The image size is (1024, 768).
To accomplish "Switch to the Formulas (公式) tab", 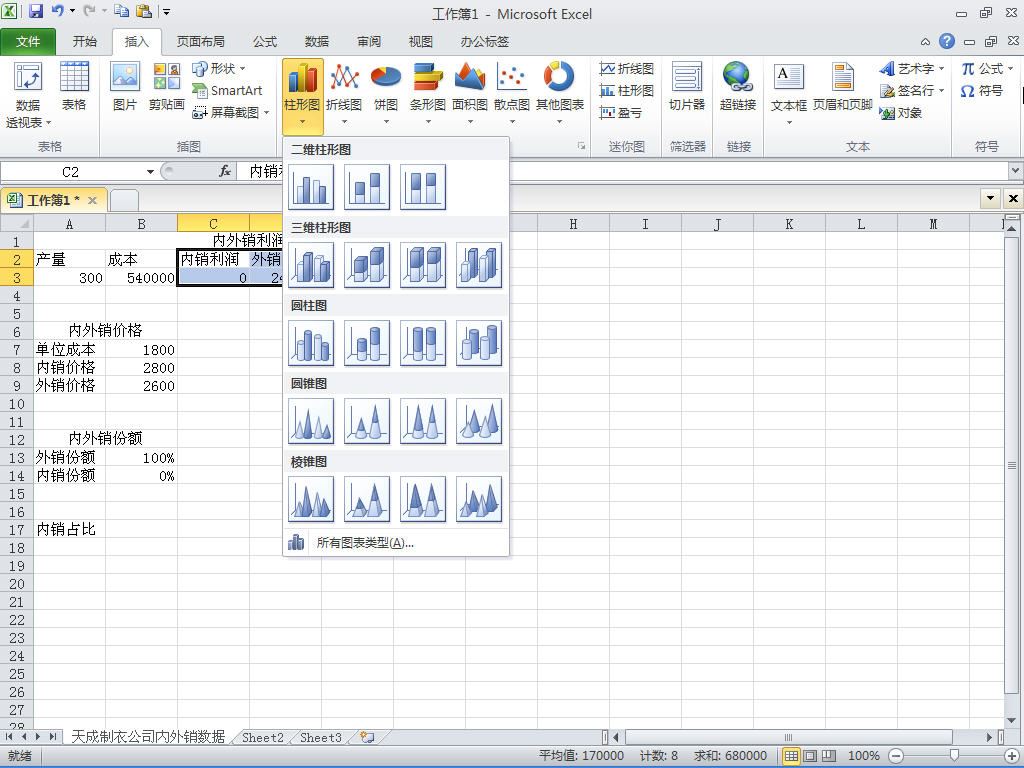I will (x=264, y=42).
